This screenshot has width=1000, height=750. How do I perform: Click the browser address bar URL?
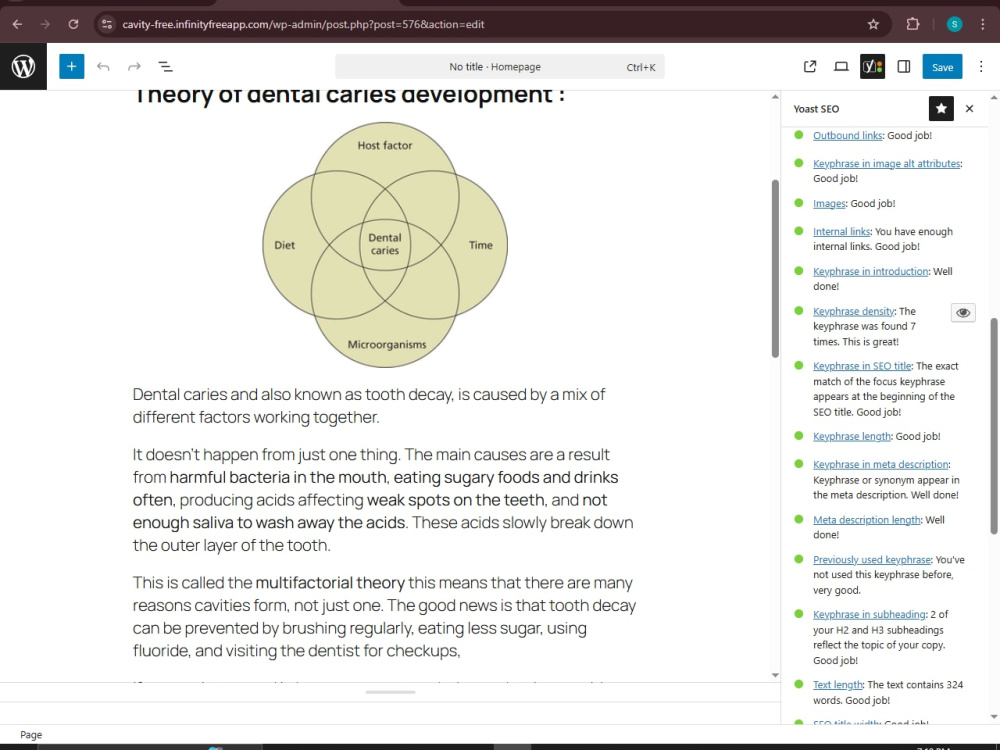coord(303,24)
